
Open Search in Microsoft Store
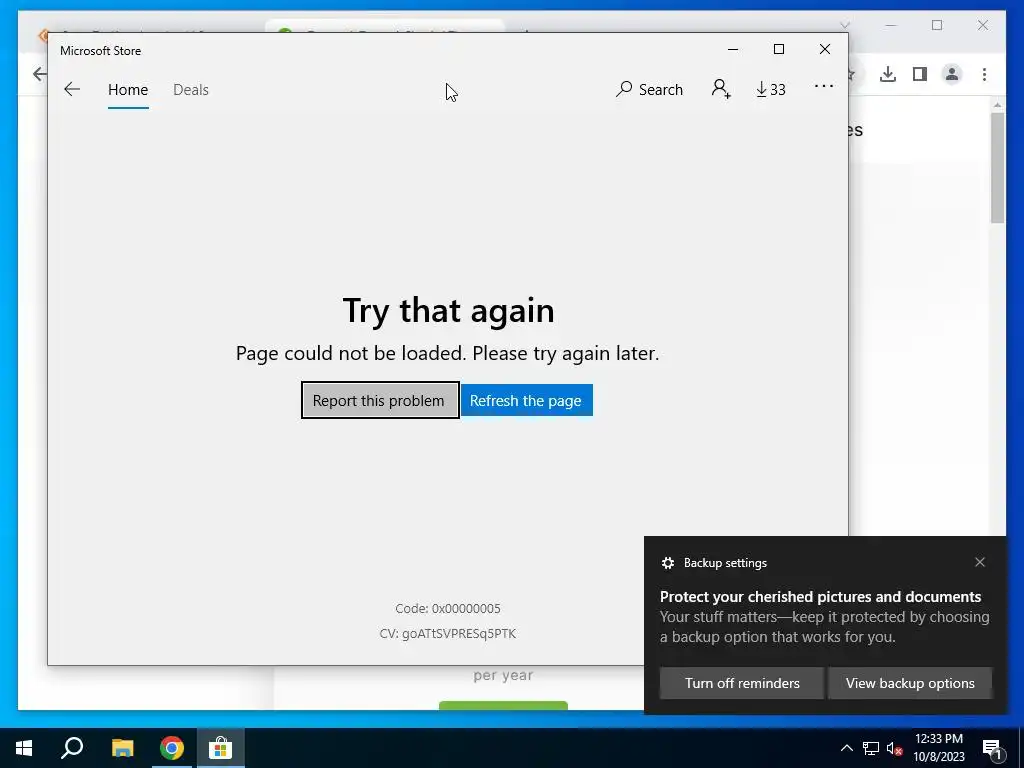point(649,89)
